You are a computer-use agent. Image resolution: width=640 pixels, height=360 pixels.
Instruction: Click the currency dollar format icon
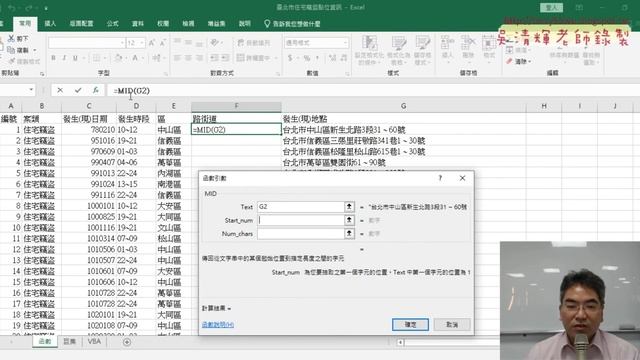click(290, 58)
